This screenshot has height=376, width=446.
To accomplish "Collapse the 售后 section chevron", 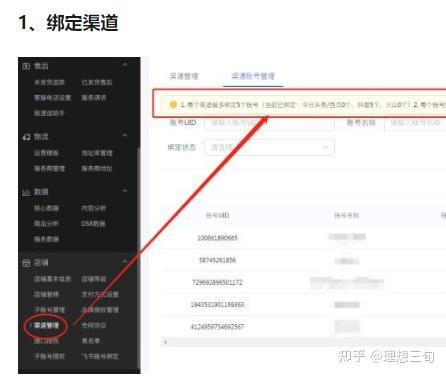I will tap(125, 65).
